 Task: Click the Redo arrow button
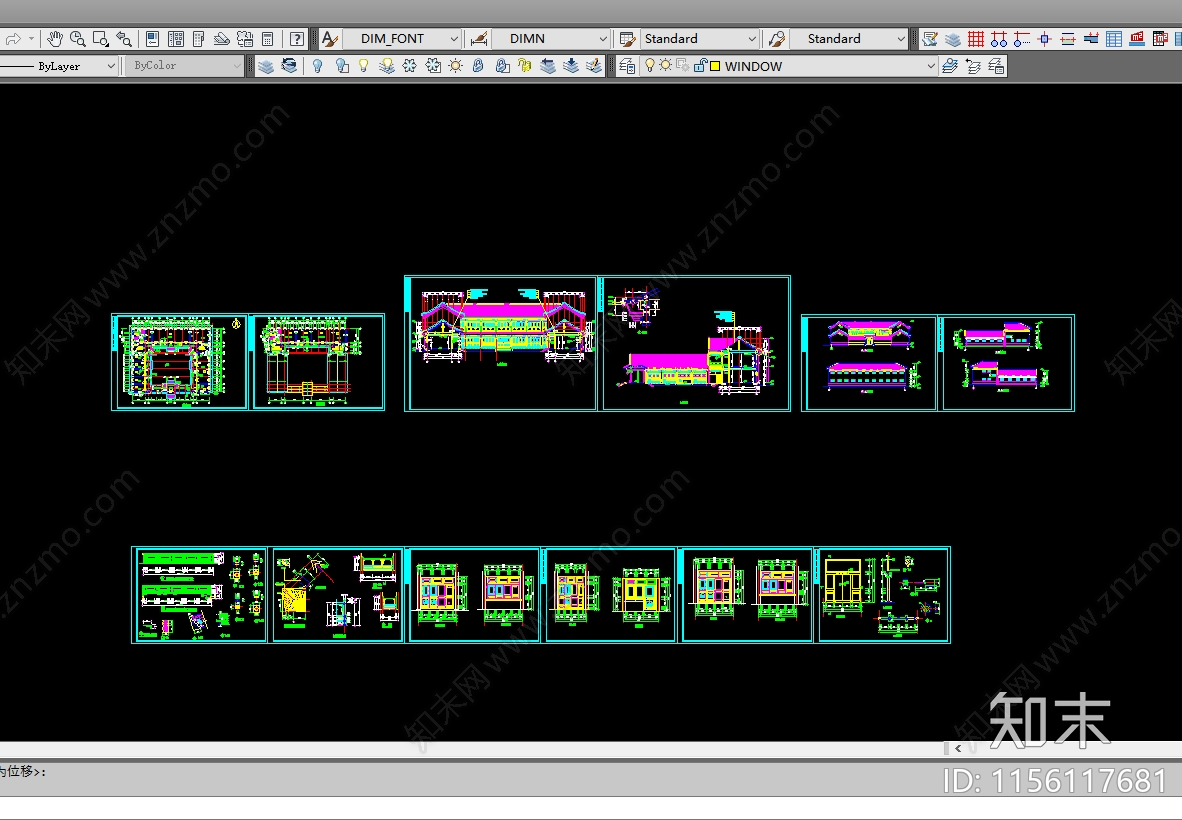(12, 38)
